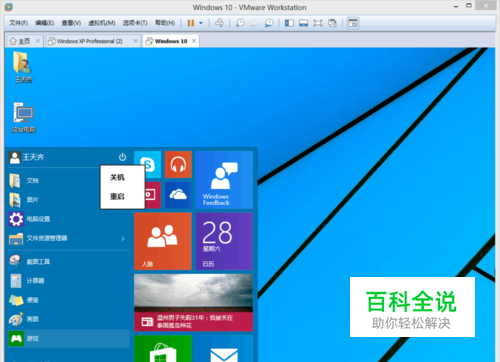Open the Music headphones tile
Viewport: 500px width, 362px height.
tap(178, 164)
